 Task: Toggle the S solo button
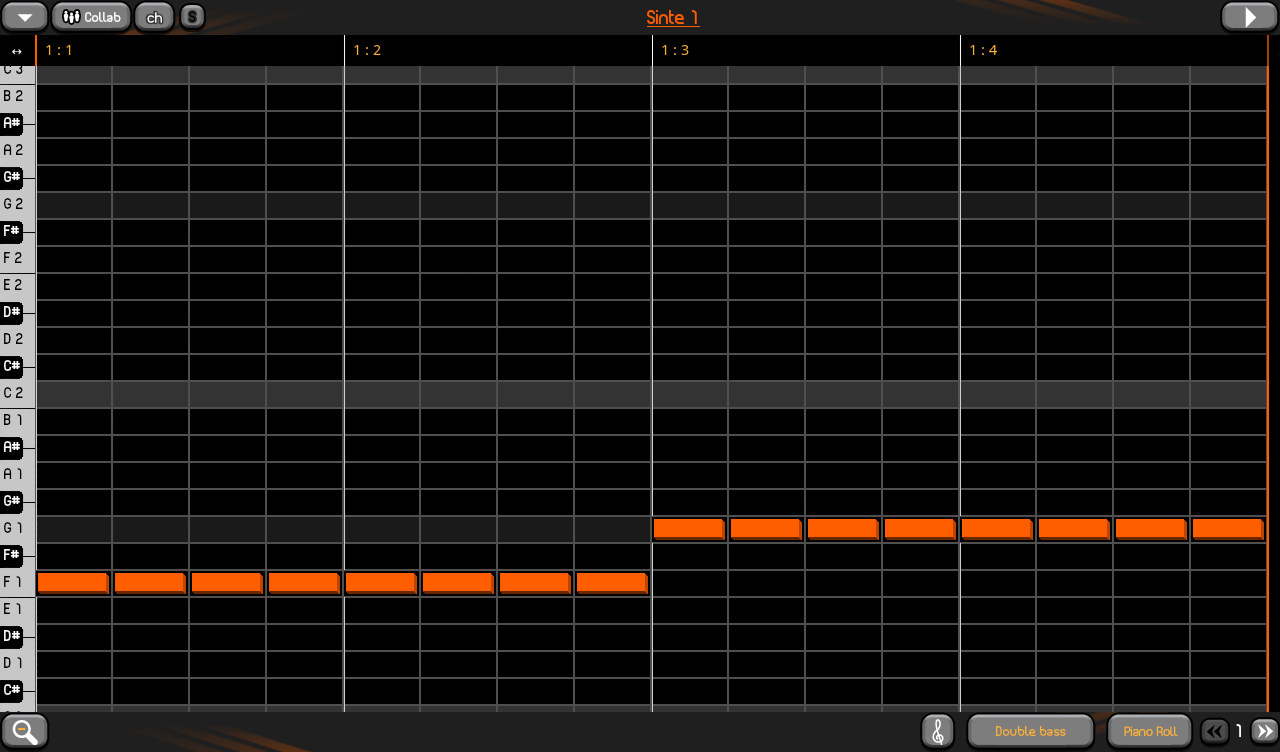192,17
